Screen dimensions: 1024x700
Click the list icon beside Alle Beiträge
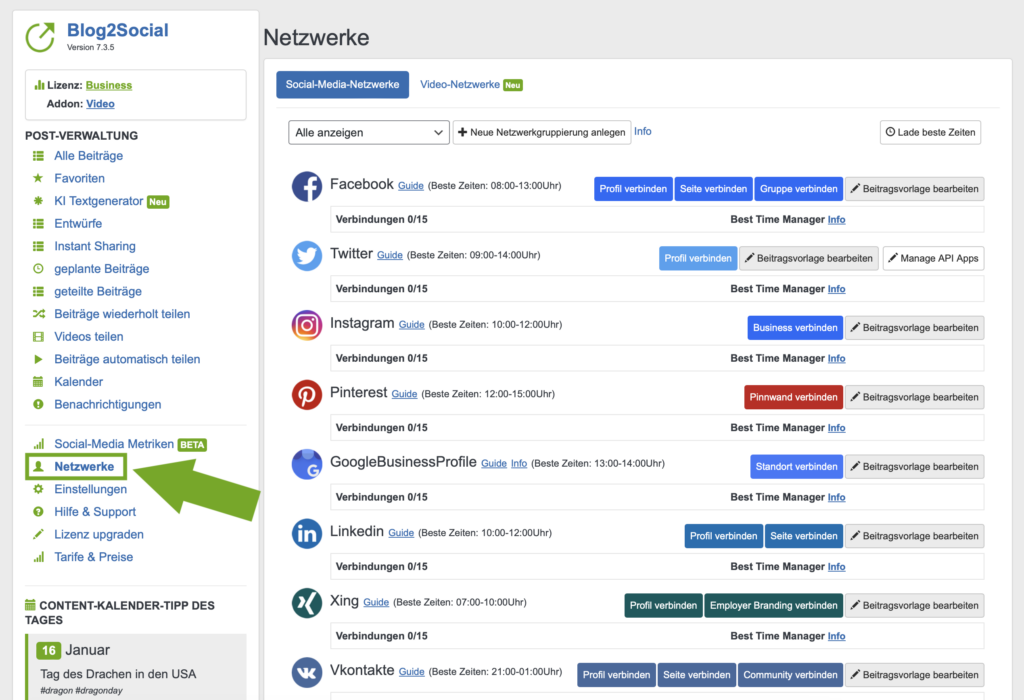click(x=39, y=156)
